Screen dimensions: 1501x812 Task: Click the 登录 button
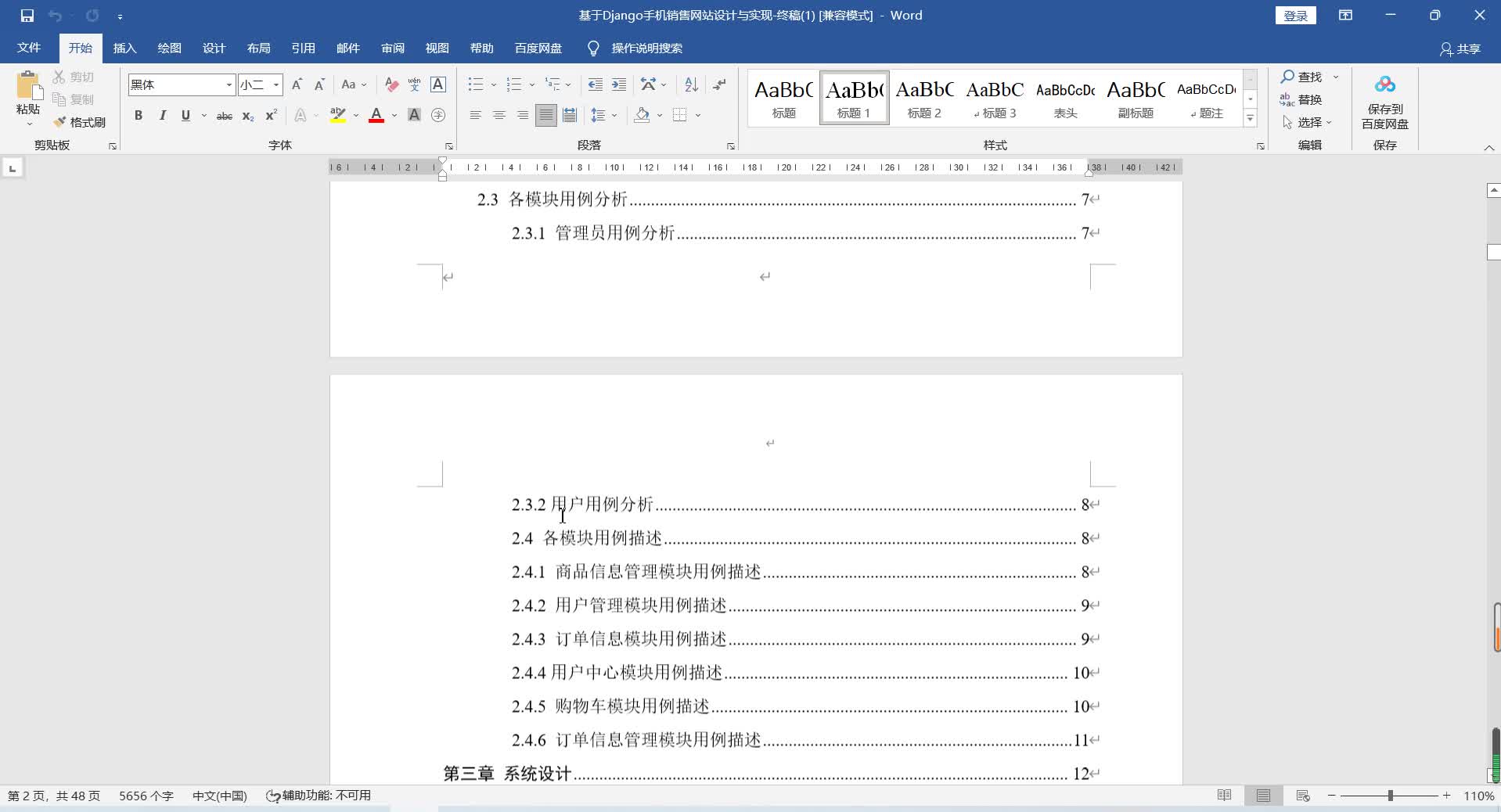tap(1294, 15)
